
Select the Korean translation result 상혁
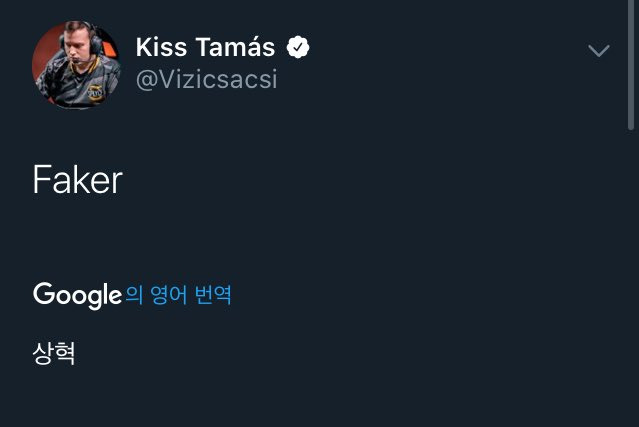tap(54, 353)
